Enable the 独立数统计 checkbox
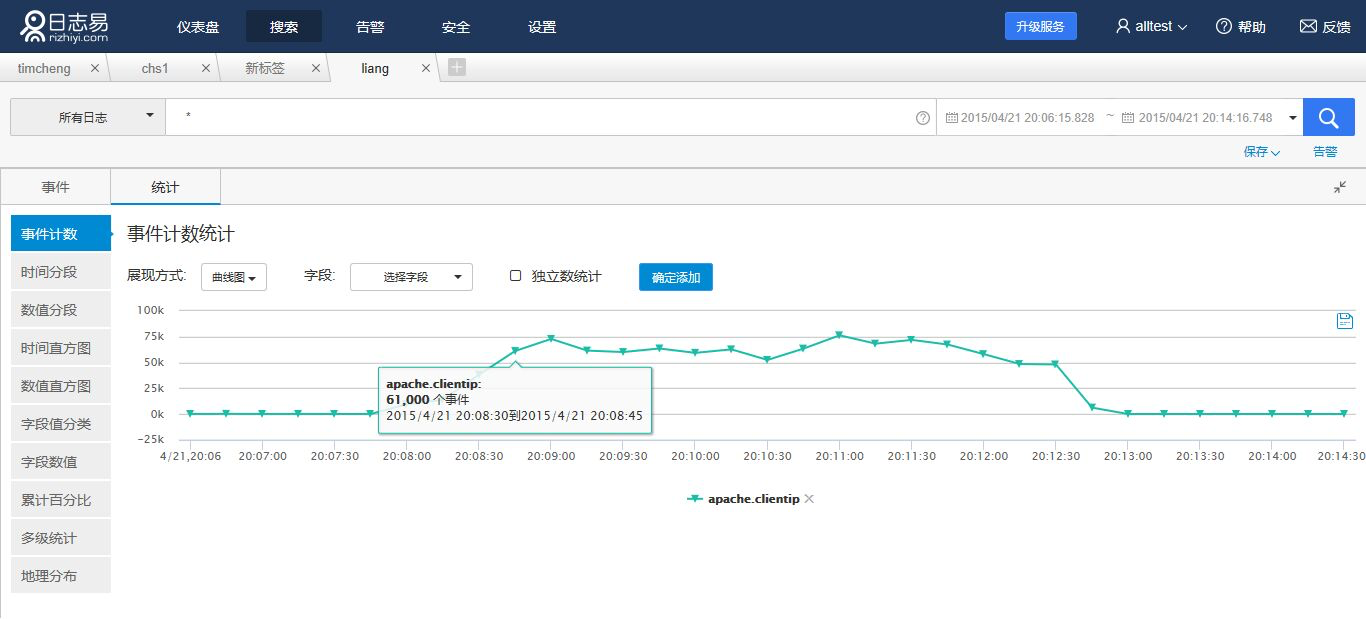Image resolution: width=1366 pixels, height=619 pixels. click(516, 276)
